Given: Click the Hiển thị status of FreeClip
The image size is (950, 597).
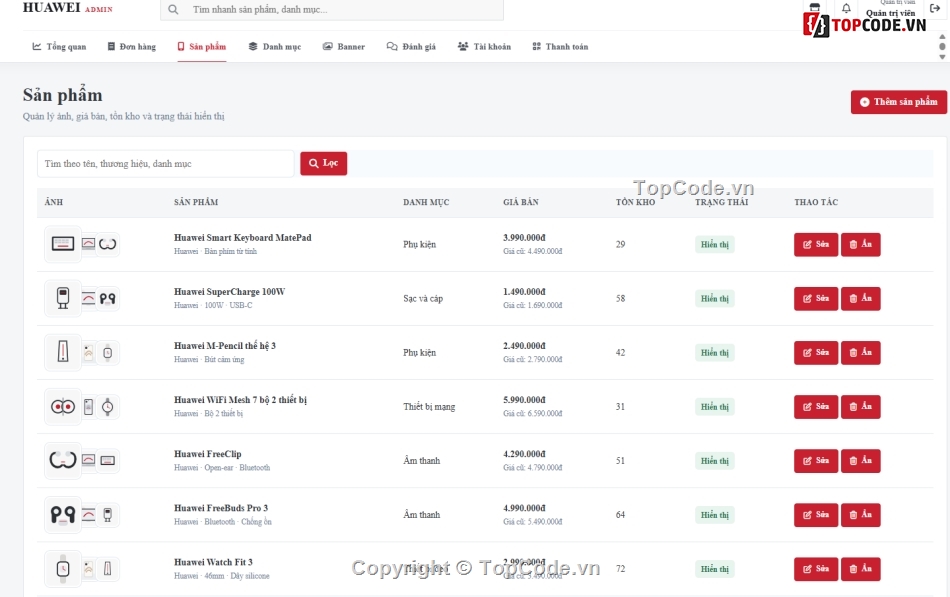Looking at the screenshot, I should (715, 461).
